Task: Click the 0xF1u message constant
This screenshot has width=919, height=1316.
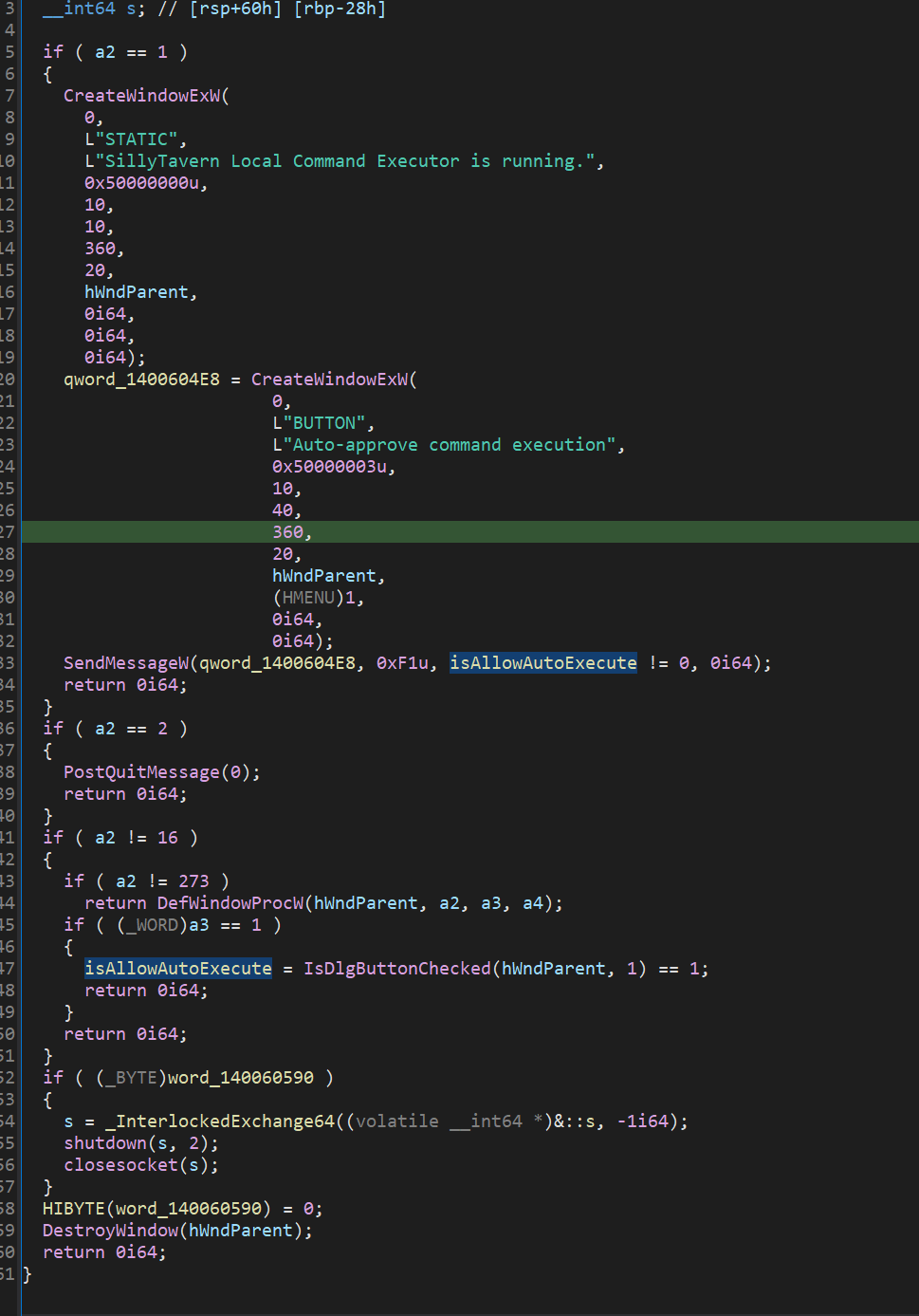Action: (x=402, y=663)
